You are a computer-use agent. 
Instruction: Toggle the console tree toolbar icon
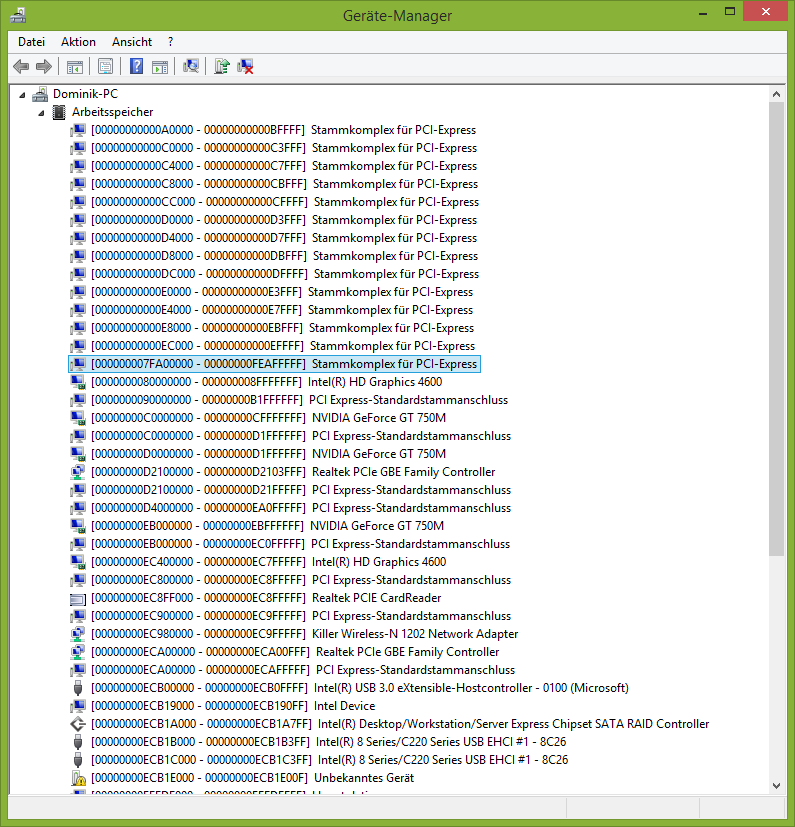click(x=75, y=66)
